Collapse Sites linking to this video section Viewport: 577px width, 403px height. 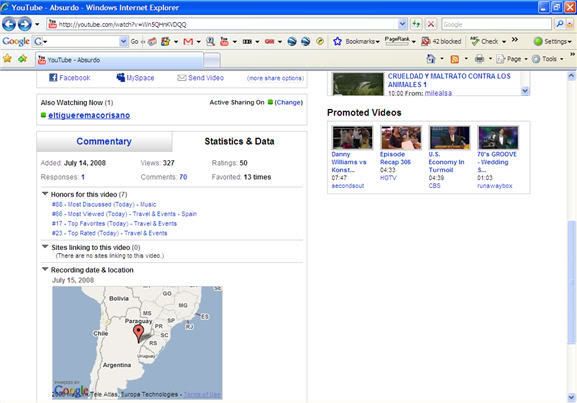click(45, 247)
